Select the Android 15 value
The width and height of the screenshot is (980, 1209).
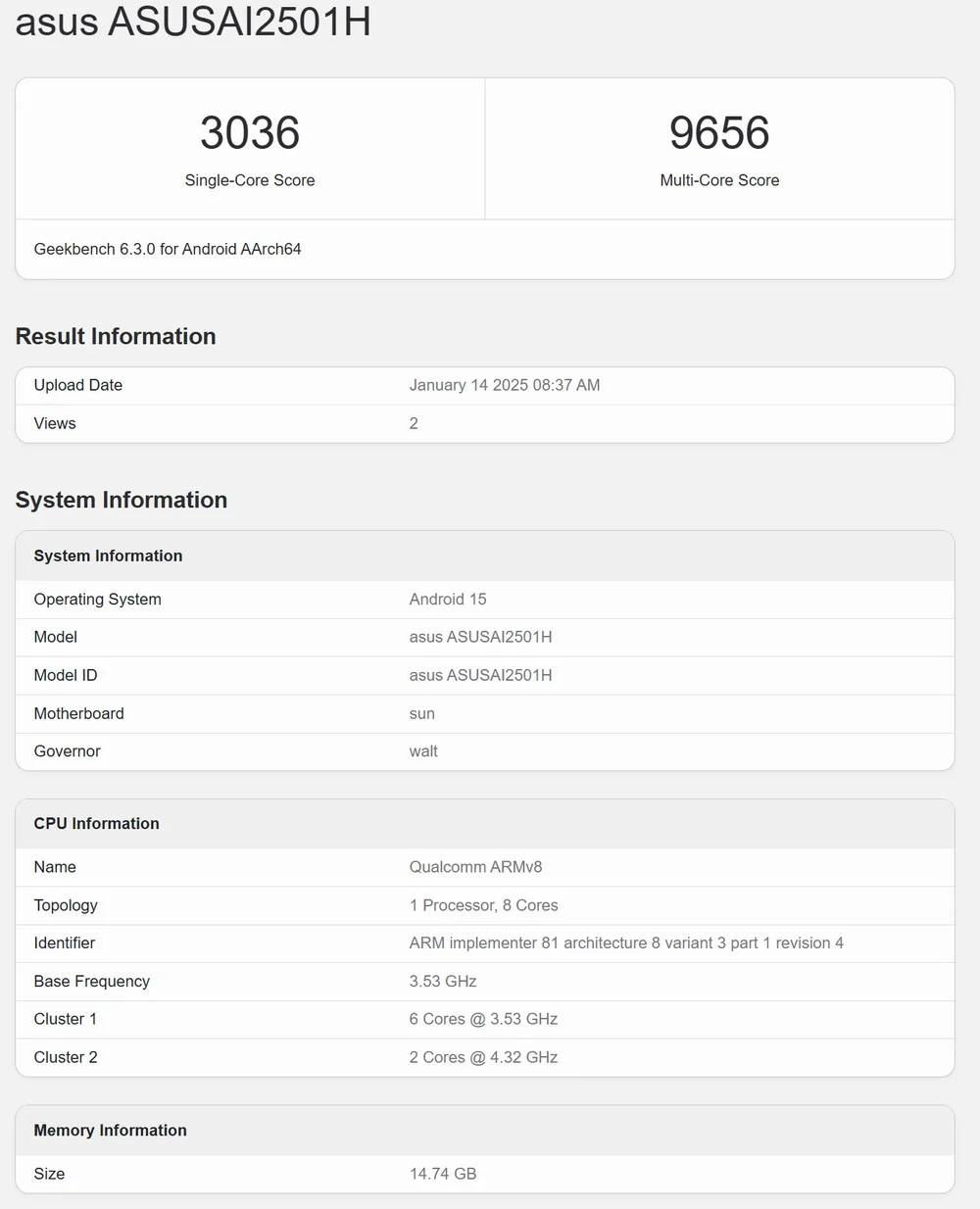tap(448, 600)
